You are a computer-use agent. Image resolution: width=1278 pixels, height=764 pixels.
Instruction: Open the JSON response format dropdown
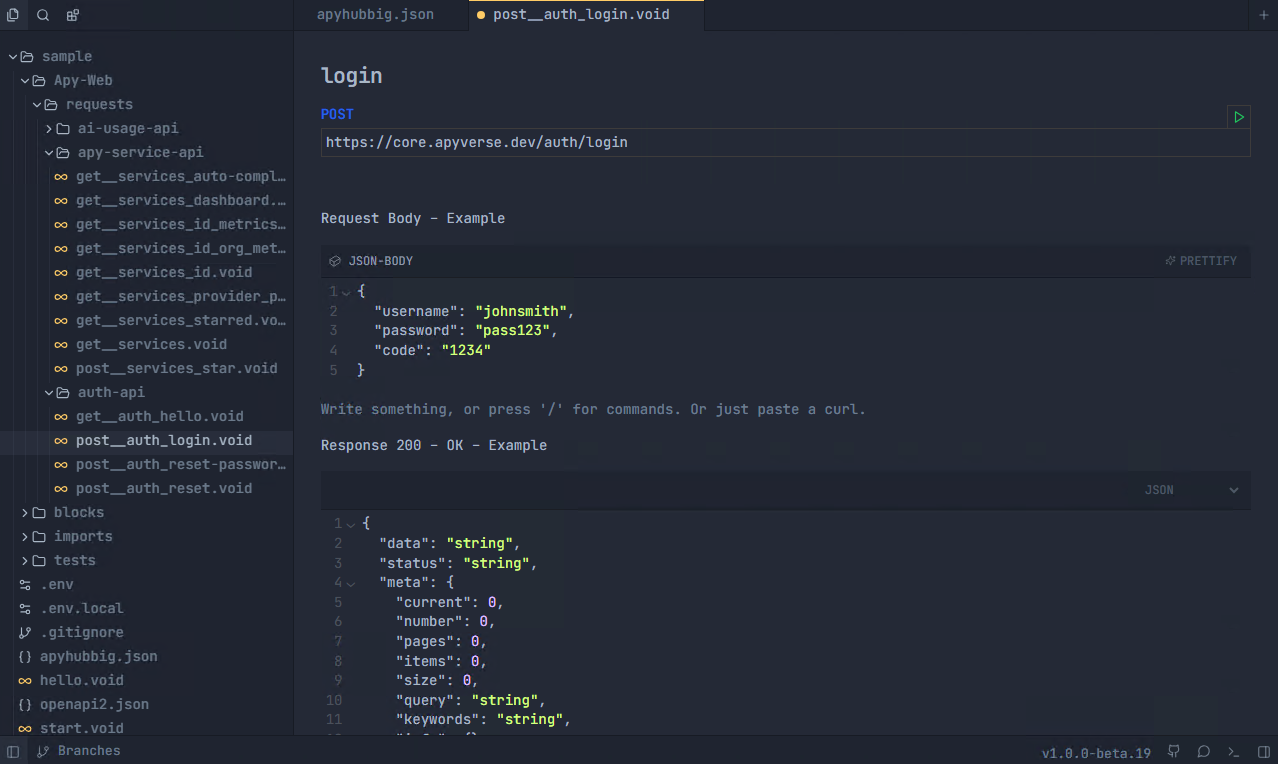(x=1234, y=490)
